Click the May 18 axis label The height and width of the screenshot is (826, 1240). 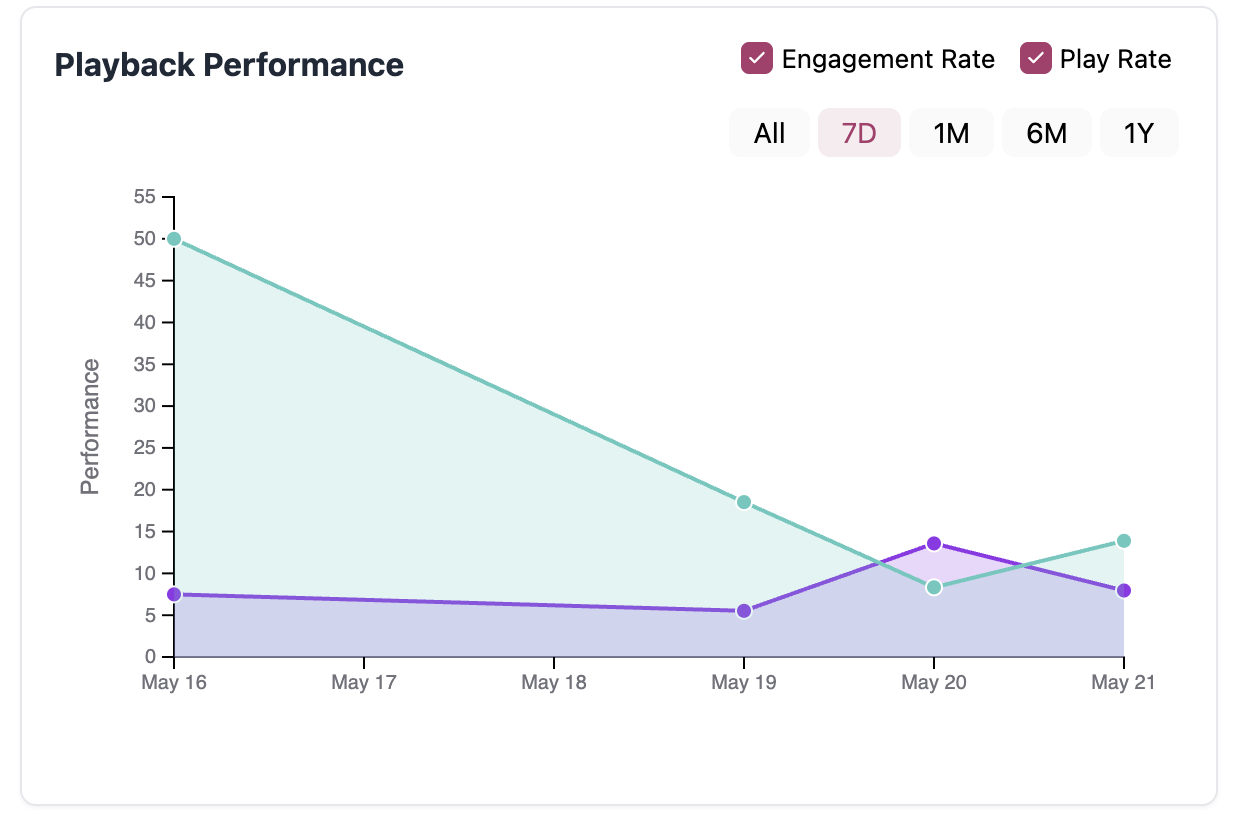coord(554,683)
